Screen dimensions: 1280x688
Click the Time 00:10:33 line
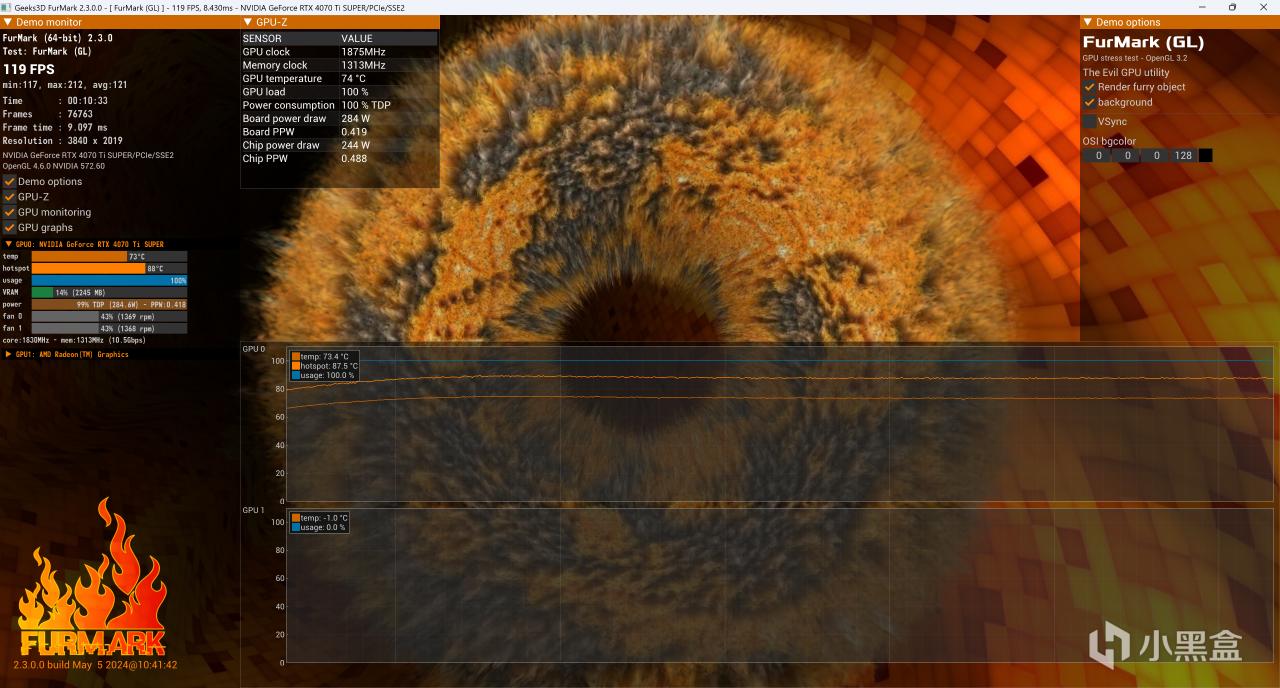pyautogui.click(x=55, y=101)
